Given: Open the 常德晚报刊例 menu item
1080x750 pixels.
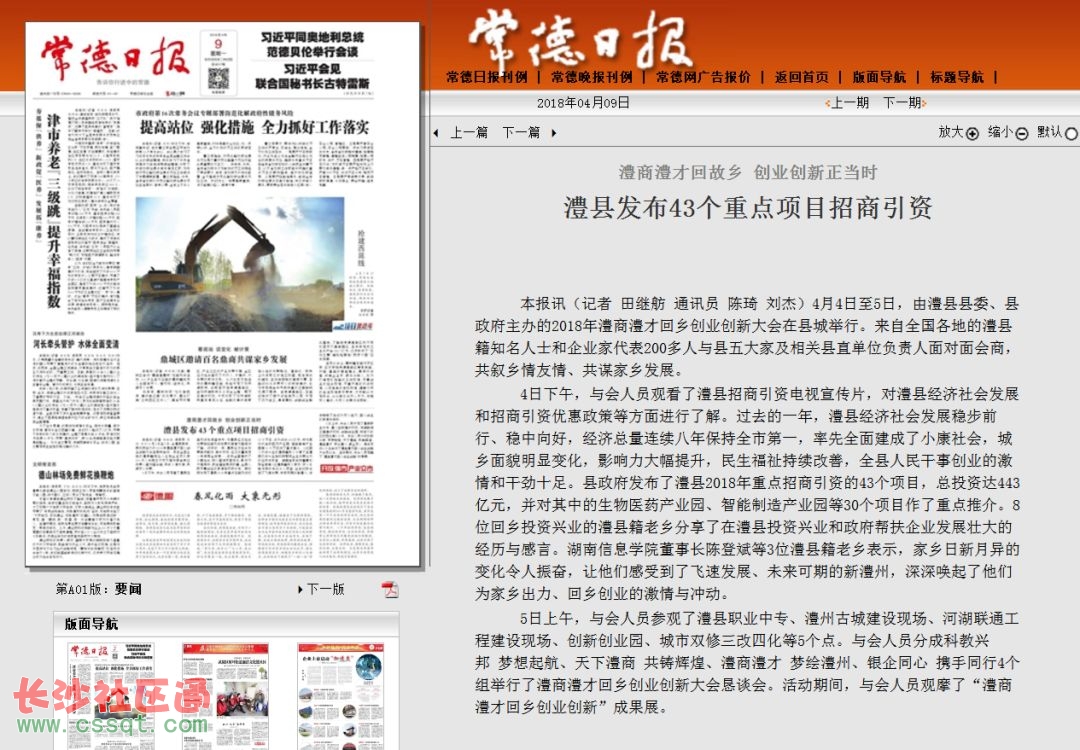Looking at the screenshot, I should click(591, 77).
